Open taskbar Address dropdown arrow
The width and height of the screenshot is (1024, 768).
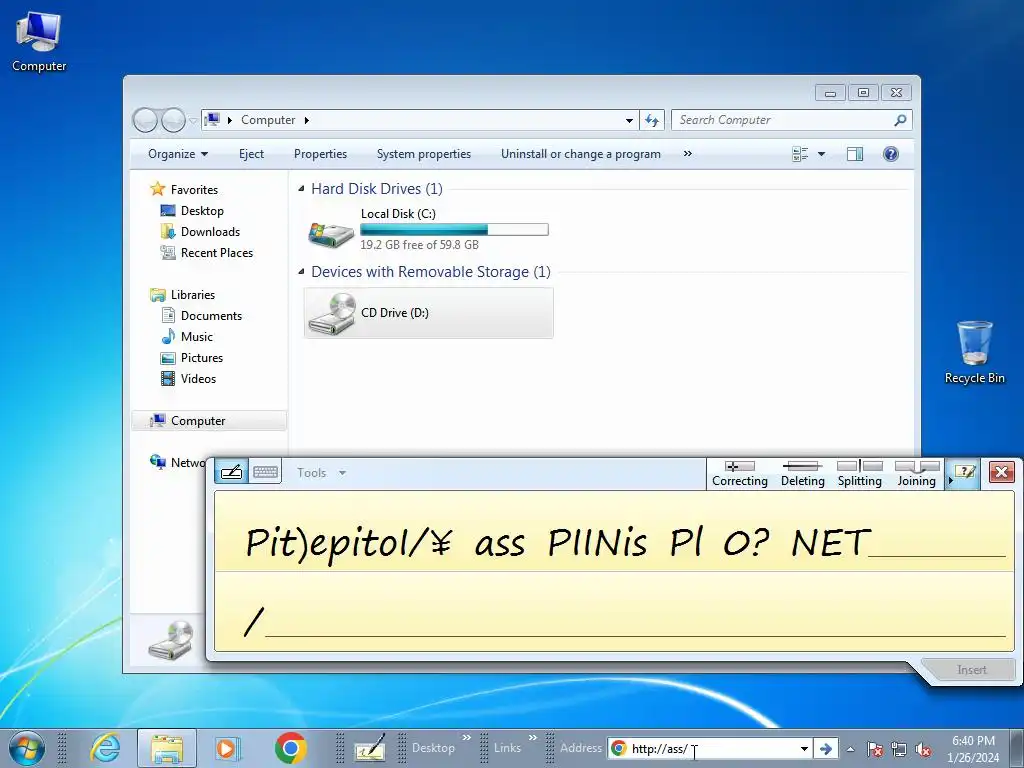804,749
